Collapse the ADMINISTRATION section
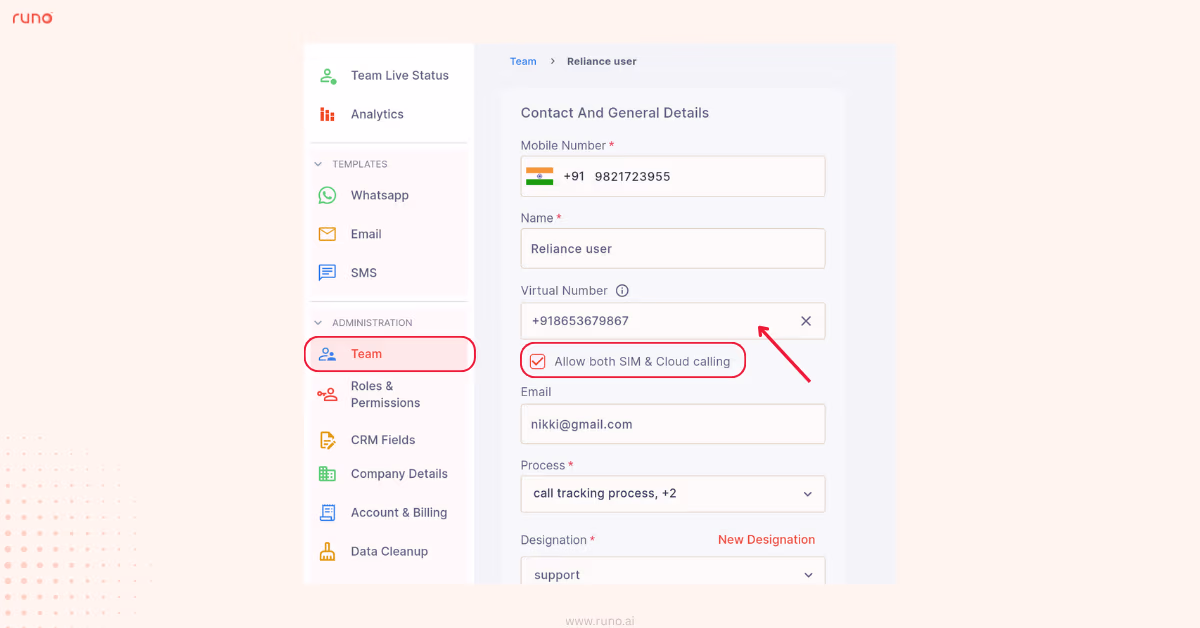Viewport: 1200px width, 628px height. tap(317, 322)
